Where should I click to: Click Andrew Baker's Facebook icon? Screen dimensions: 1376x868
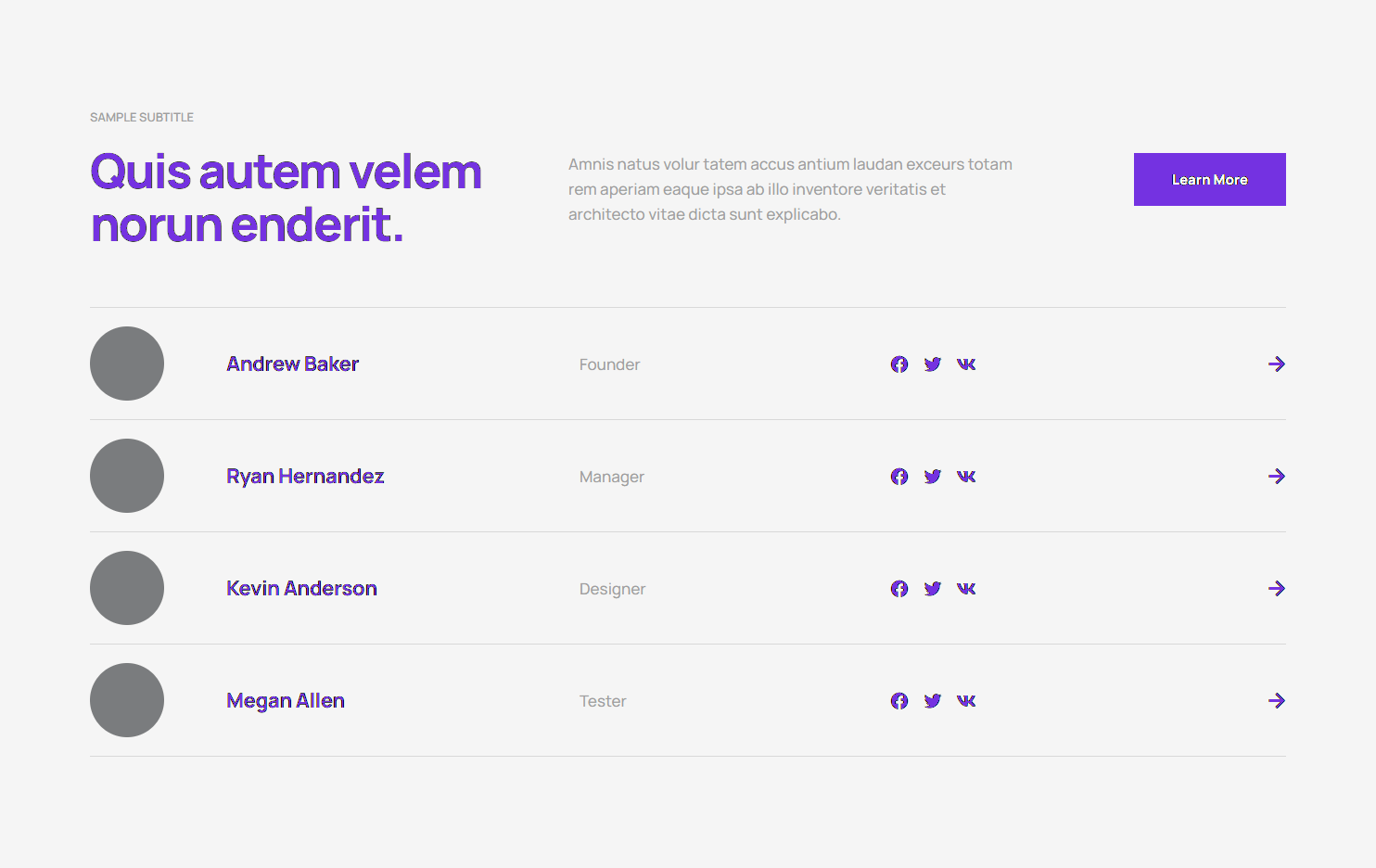click(x=899, y=364)
